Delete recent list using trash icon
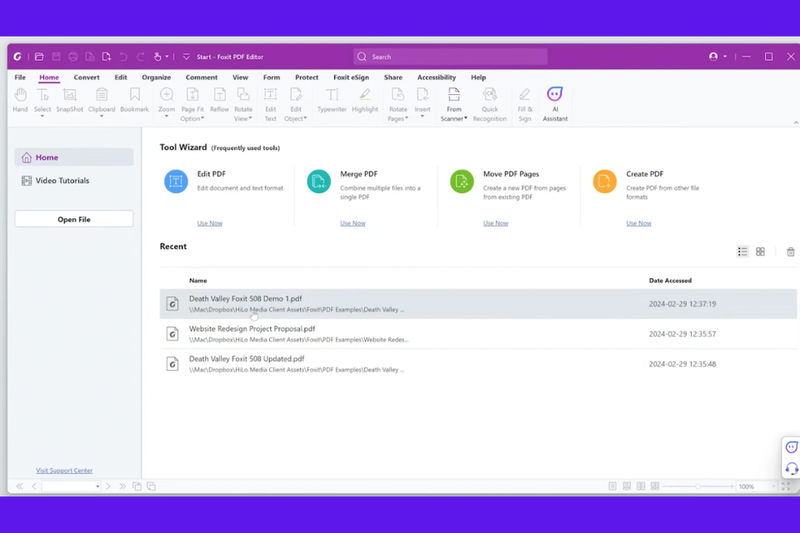The width and height of the screenshot is (800, 533). (790, 251)
